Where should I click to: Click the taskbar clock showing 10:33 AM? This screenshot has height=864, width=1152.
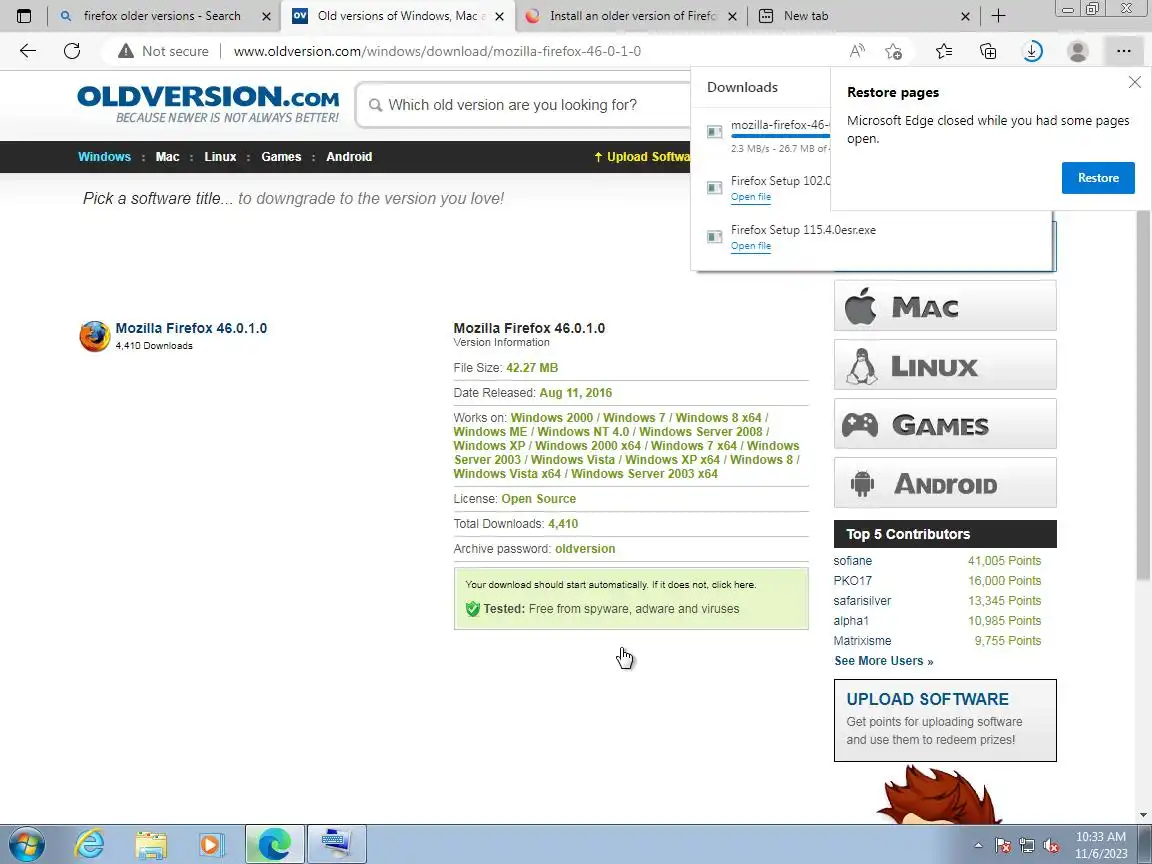click(1101, 845)
